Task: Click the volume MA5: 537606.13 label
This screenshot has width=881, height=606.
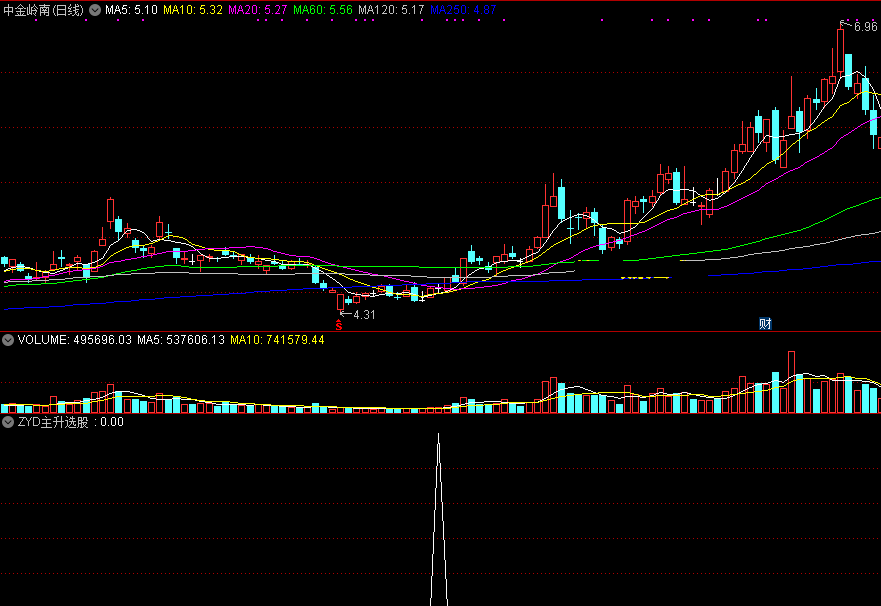Action: click(181, 340)
